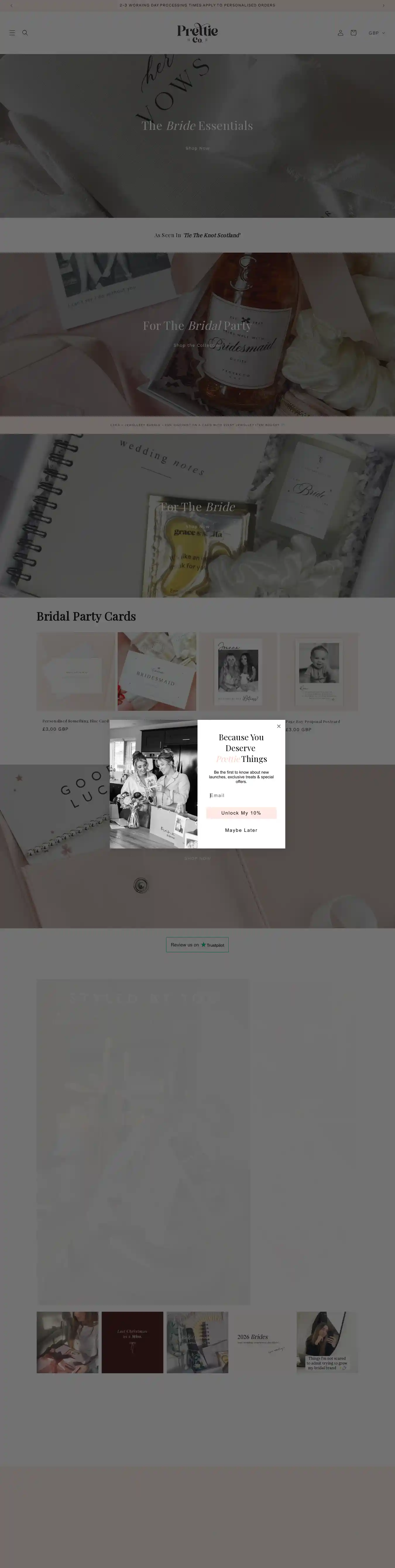The height and width of the screenshot is (1568, 395).
Task: Open the search magnifier icon
Action: coord(25,33)
